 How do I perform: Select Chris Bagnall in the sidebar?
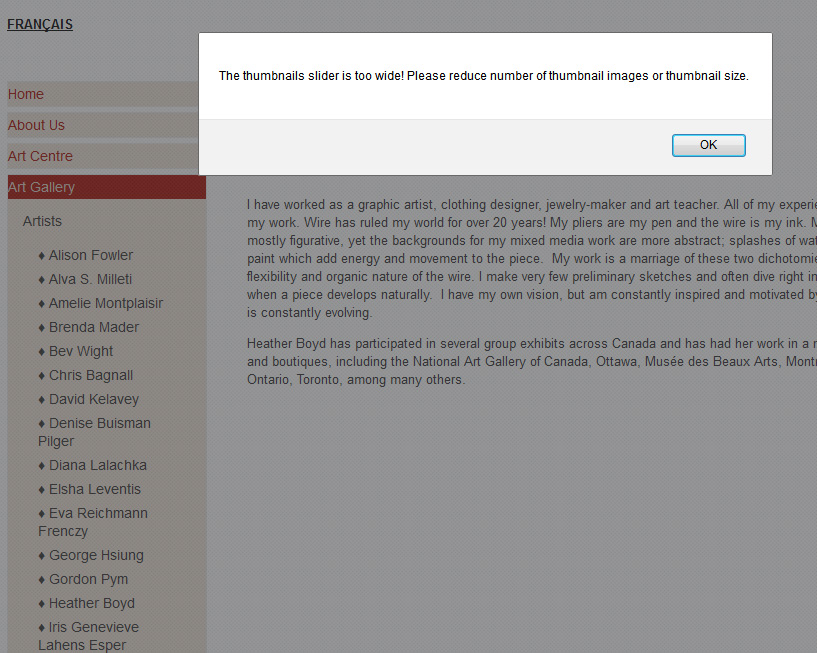click(x=85, y=375)
